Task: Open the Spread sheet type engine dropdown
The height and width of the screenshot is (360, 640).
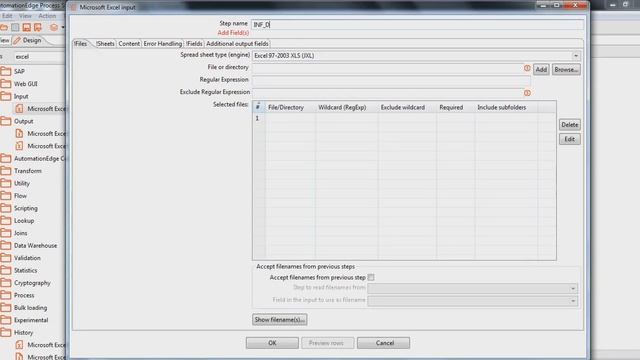Action: point(576,56)
